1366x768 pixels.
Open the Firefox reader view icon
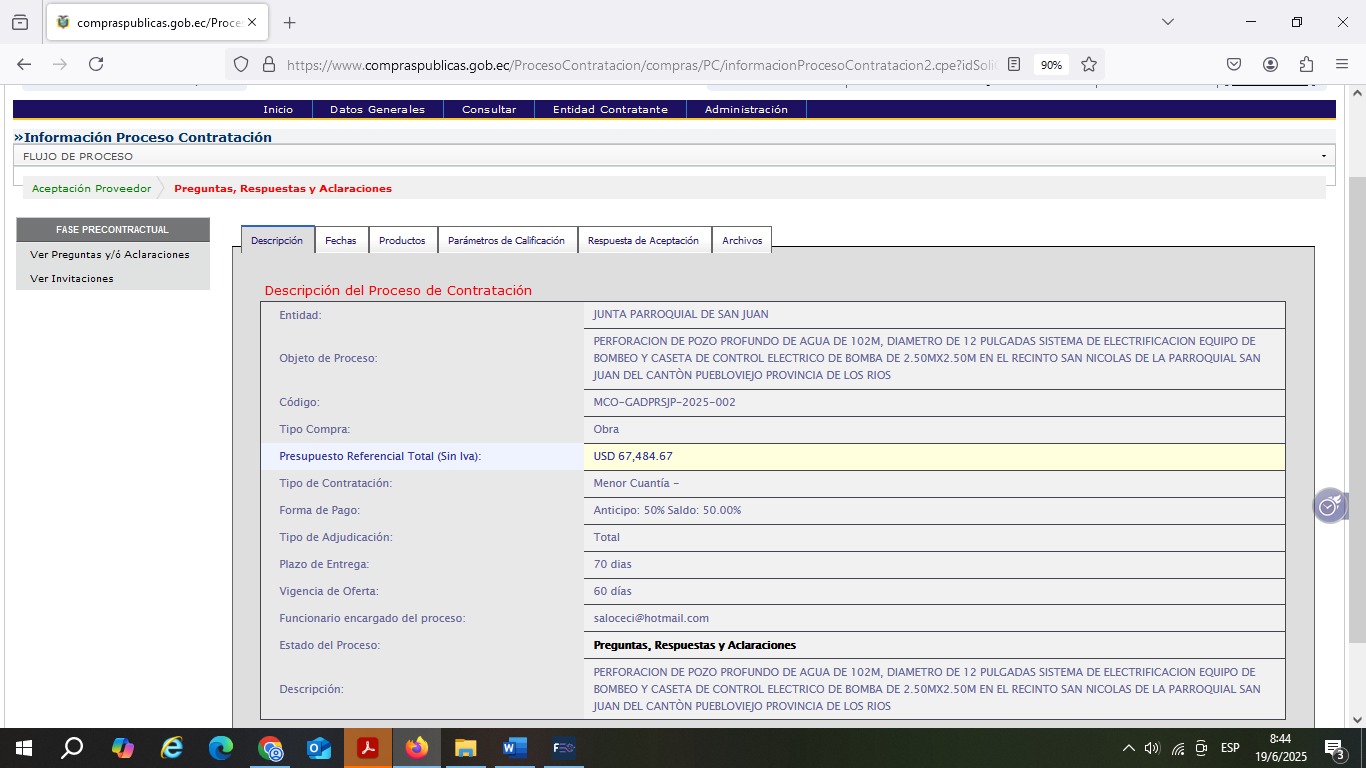(1014, 64)
